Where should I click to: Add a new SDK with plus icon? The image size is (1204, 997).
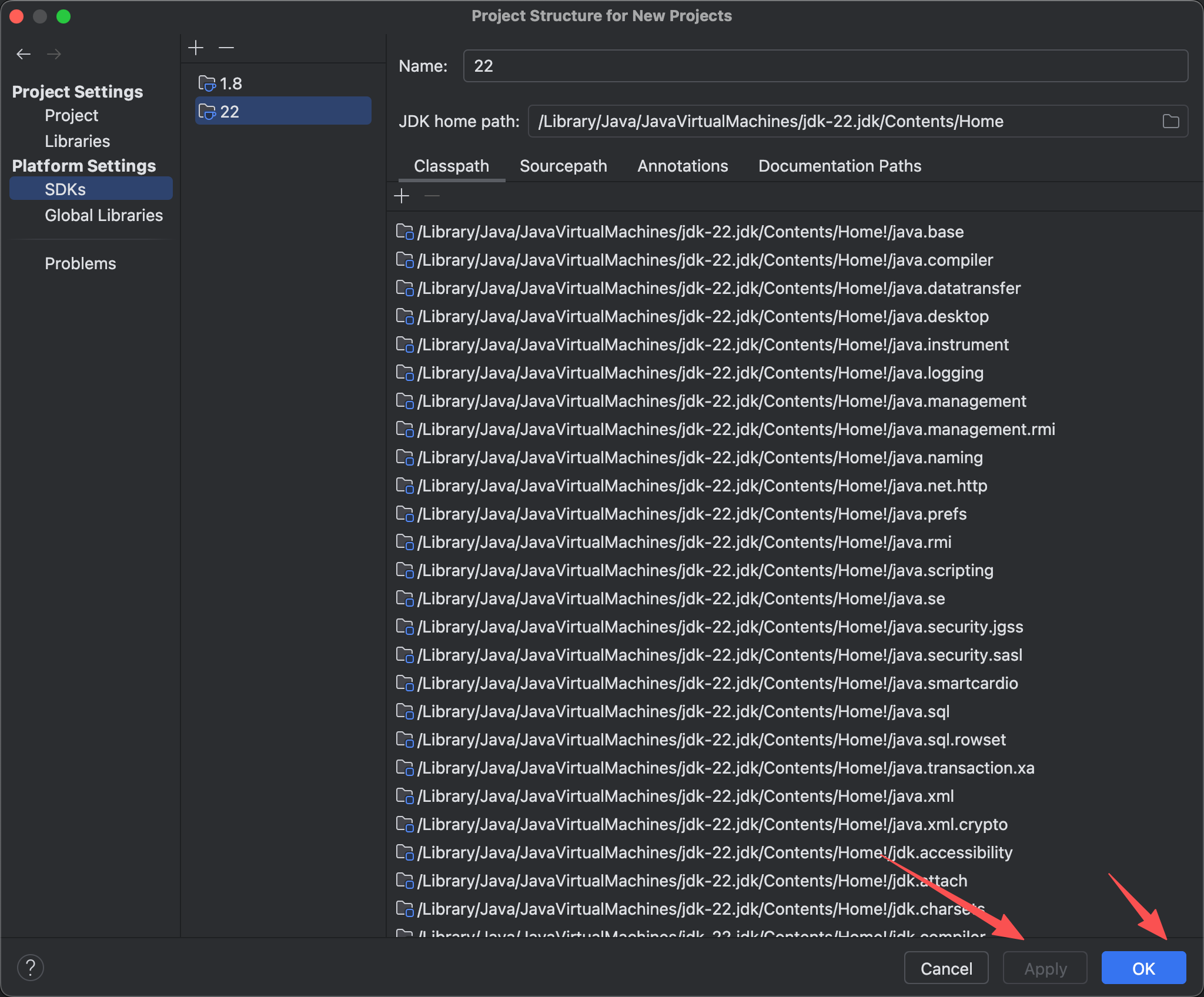196,47
